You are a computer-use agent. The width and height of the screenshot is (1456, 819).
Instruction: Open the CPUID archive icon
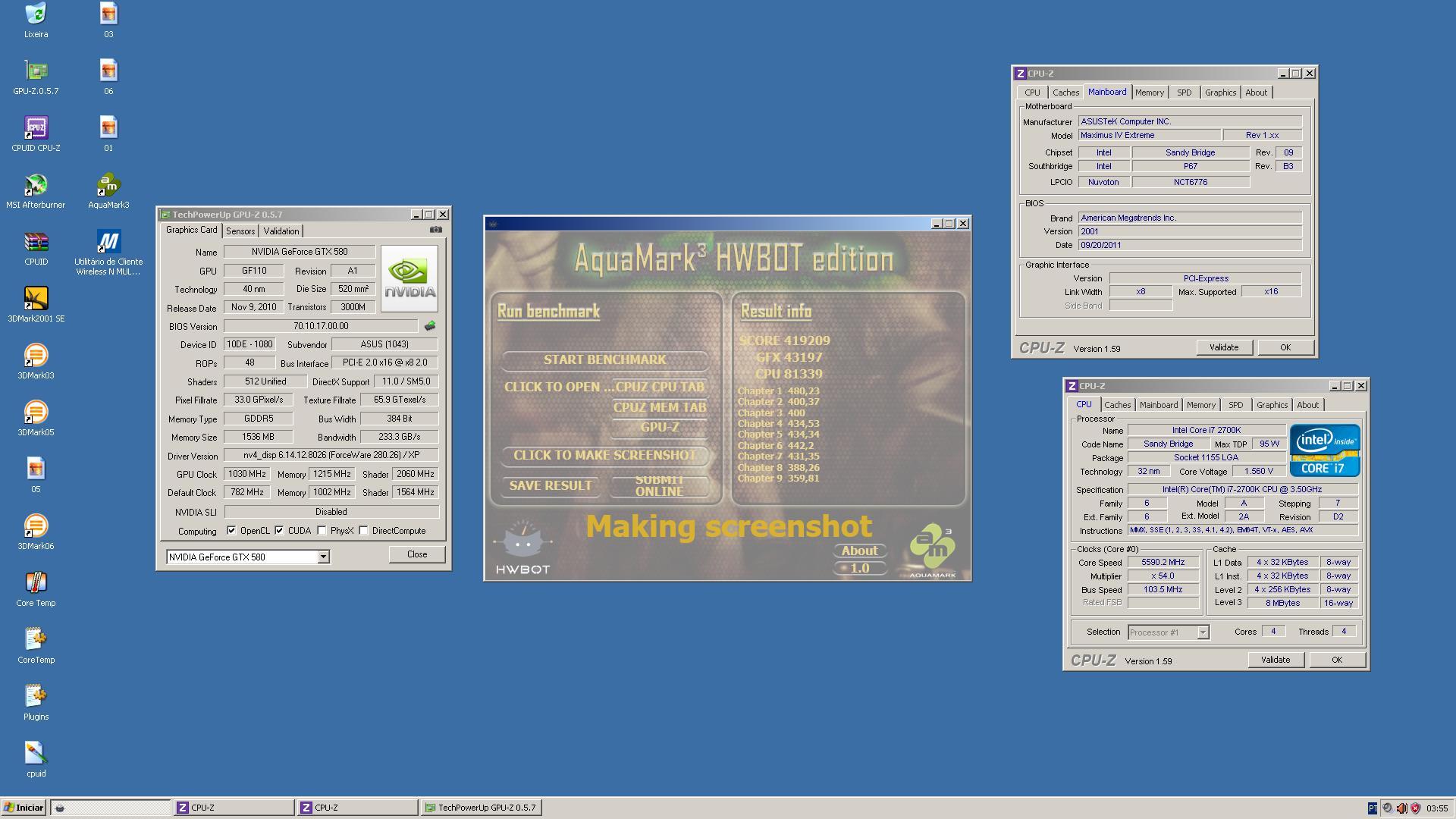[36, 248]
